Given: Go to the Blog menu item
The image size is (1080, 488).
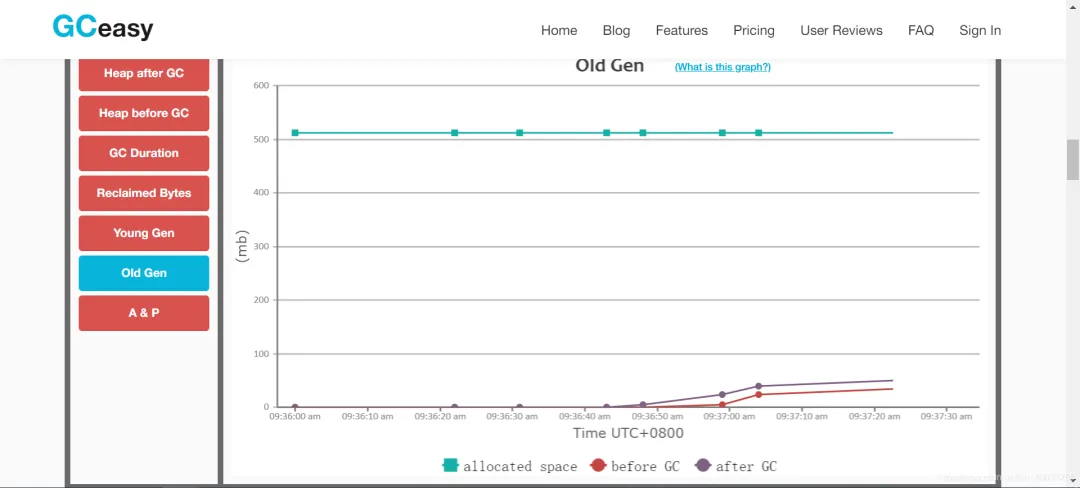Looking at the screenshot, I should [x=616, y=30].
